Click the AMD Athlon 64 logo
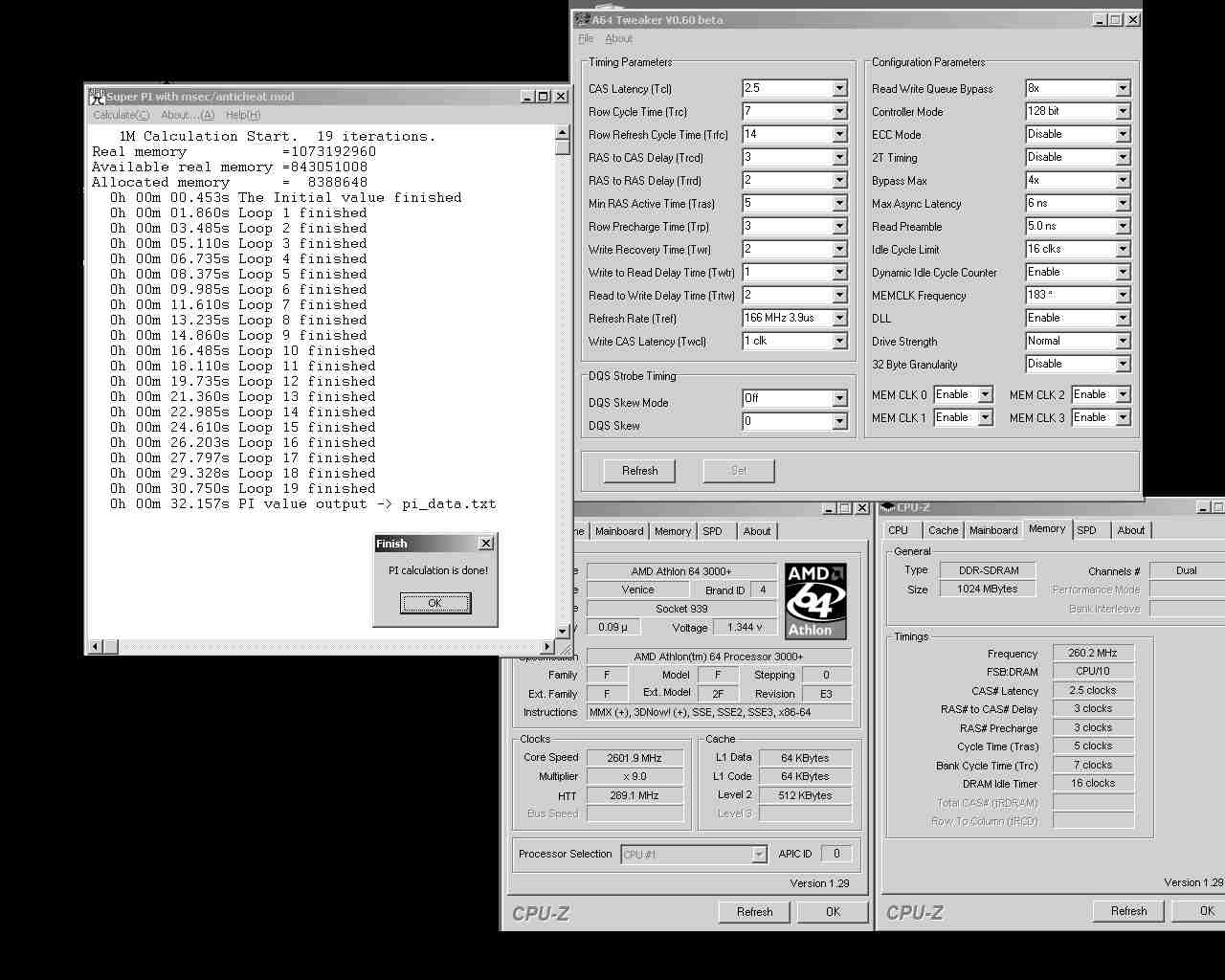1225x980 pixels. coord(815,601)
